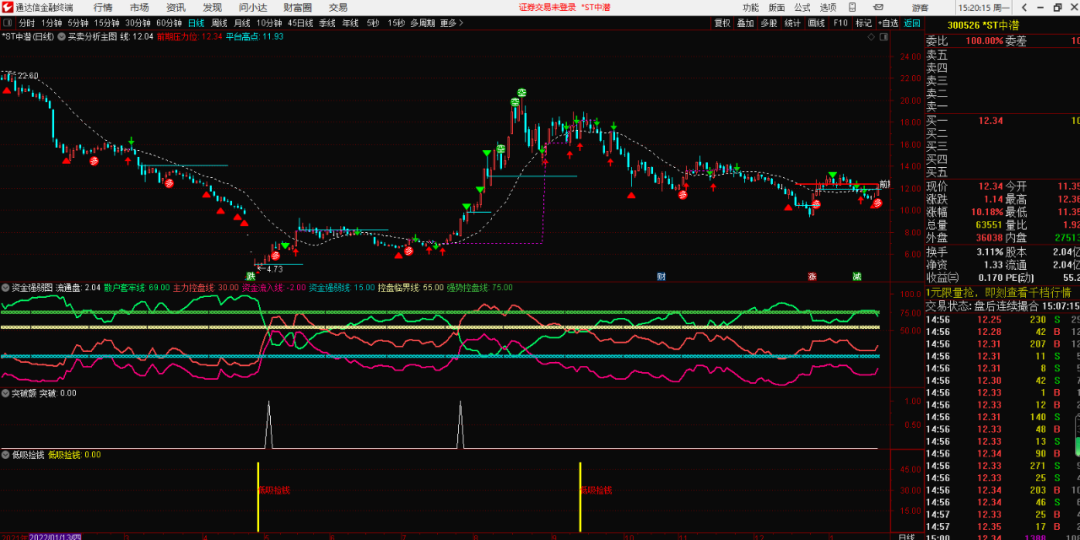Expand the 低吸捡钱 indicator dropdown
Screen dimensions: 1080x540
pyautogui.click(x=6, y=454)
